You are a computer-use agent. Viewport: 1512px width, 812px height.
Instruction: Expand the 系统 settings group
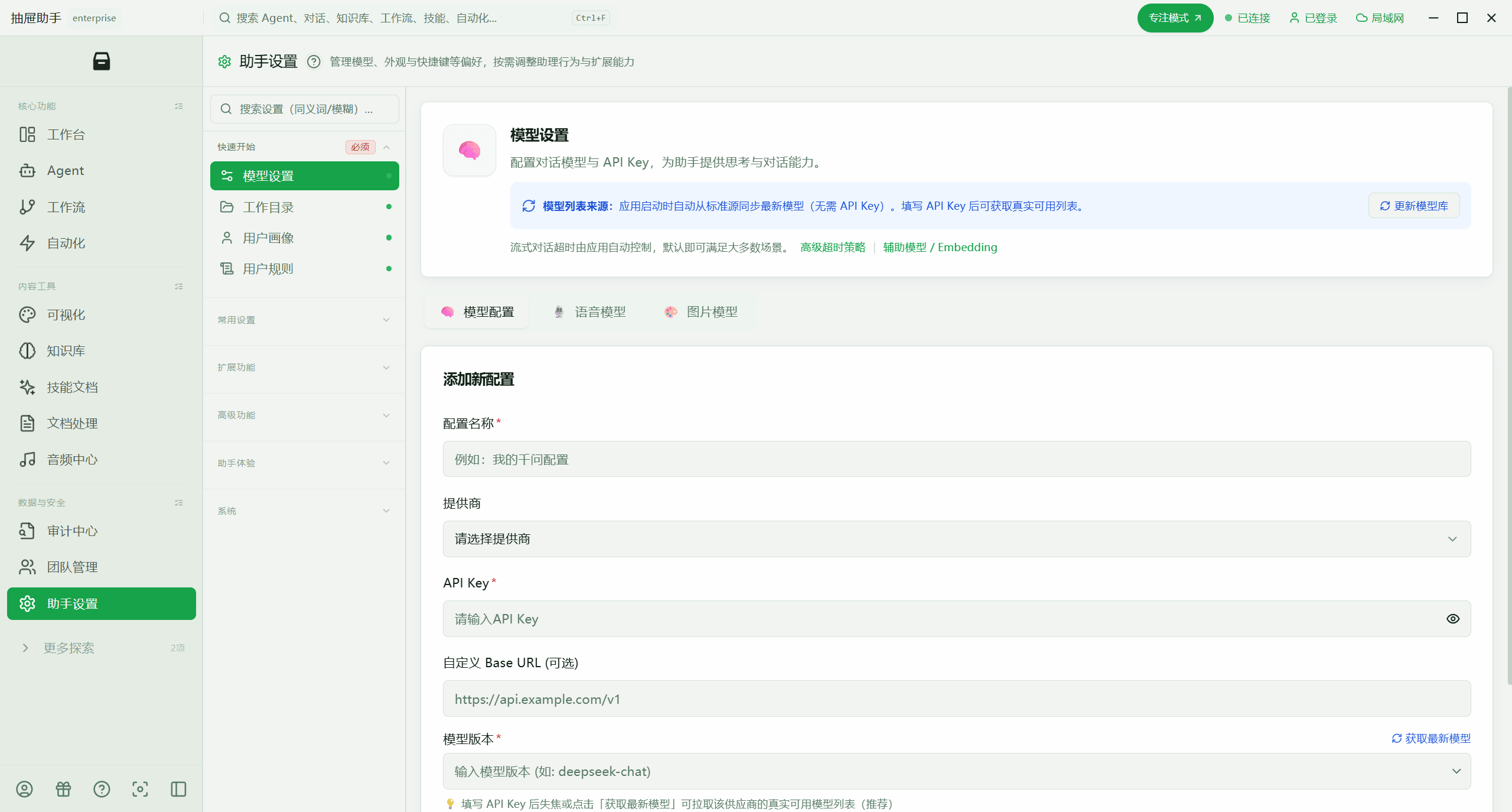tap(305, 511)
